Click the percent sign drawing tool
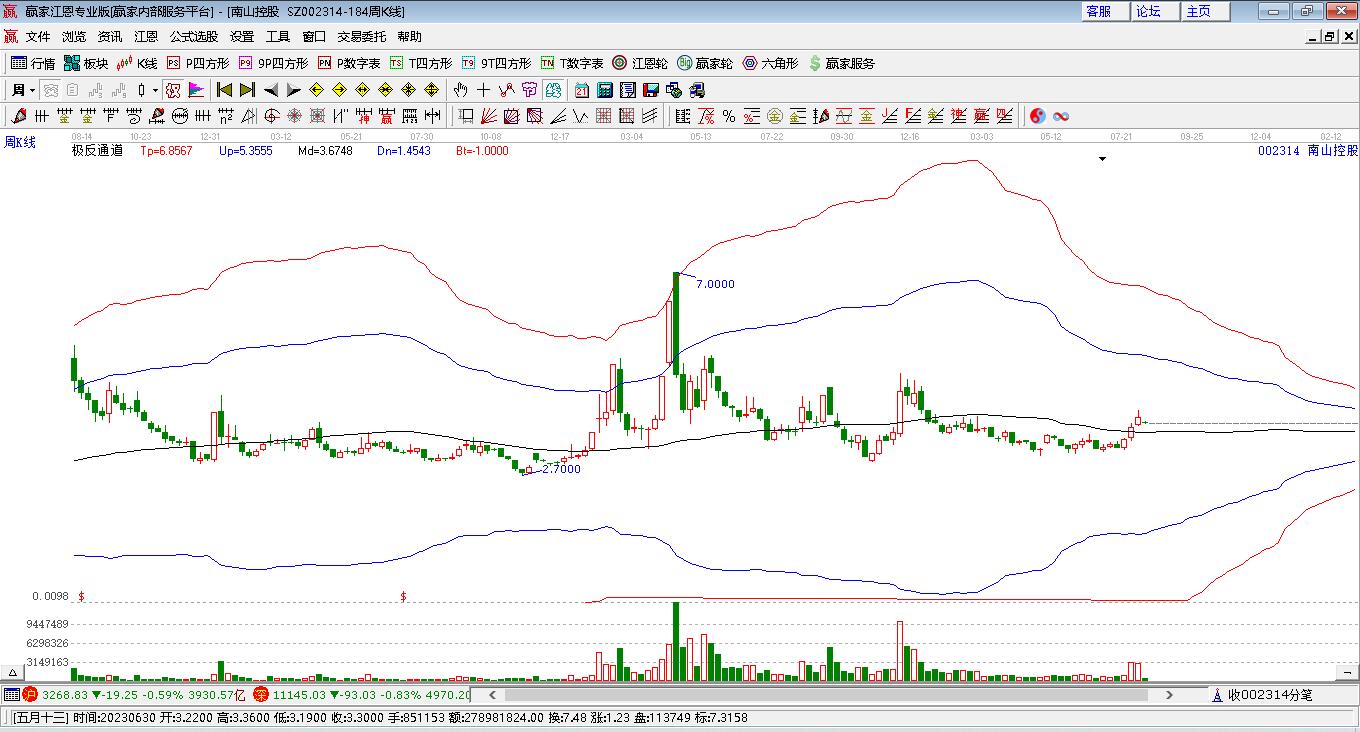Viewport: 1360px width, 732px height. click(x=729, y=116)
